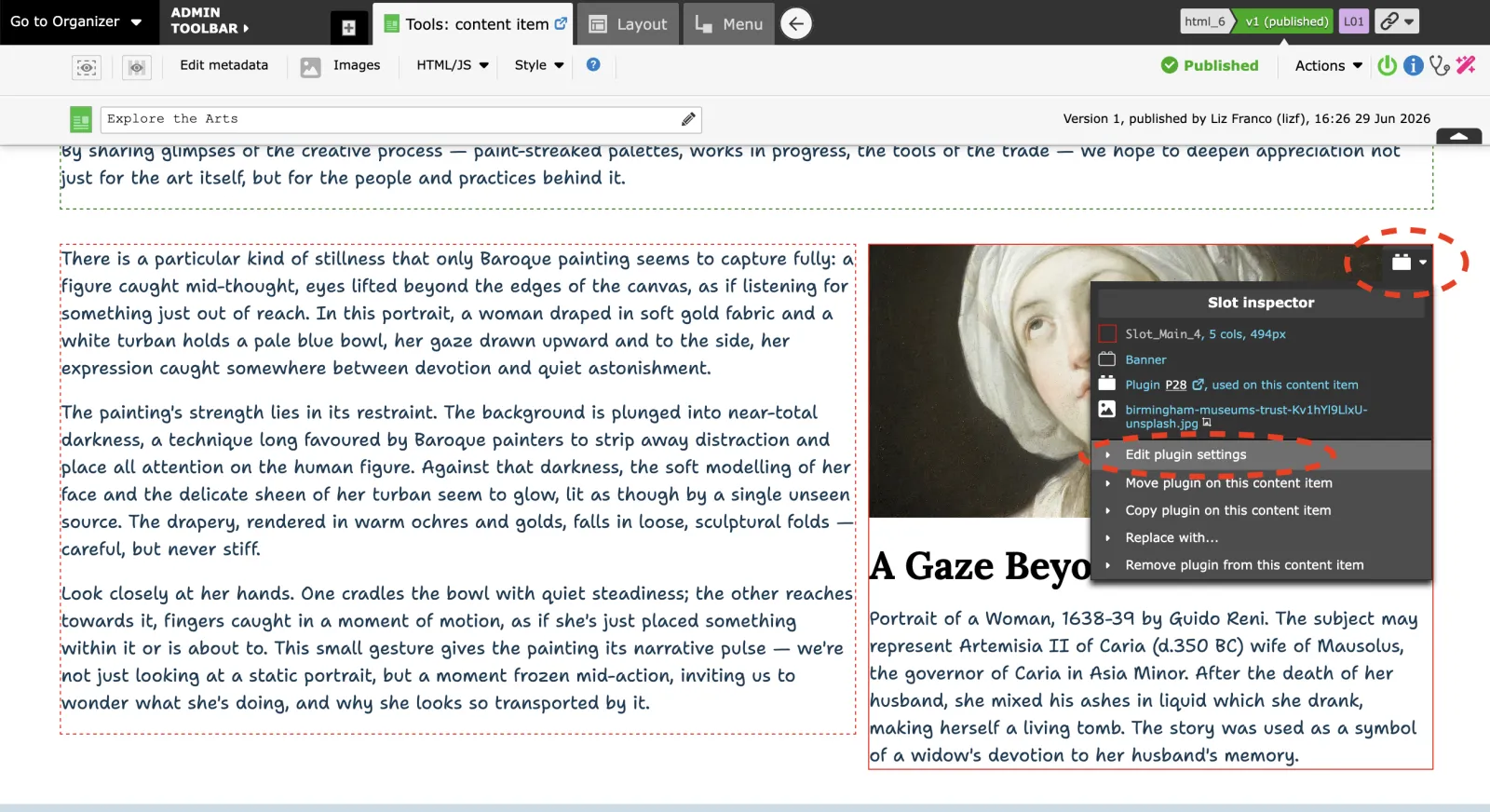This screenshot has height=812, width=1490.
Task: Click the Images picture icon
Action: pos(311,67)
